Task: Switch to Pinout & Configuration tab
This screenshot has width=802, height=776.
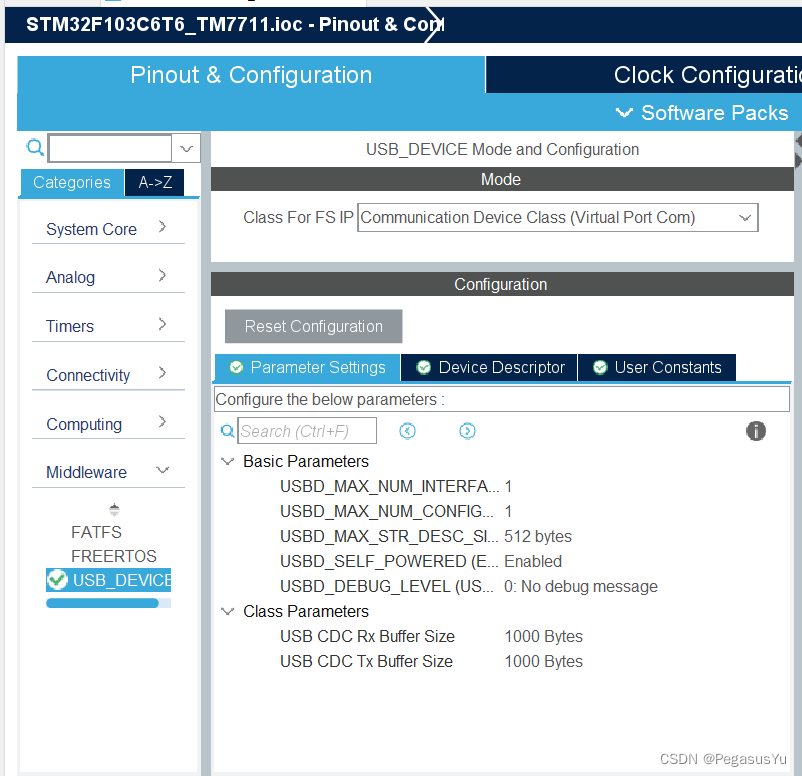Action: (251, 75)
